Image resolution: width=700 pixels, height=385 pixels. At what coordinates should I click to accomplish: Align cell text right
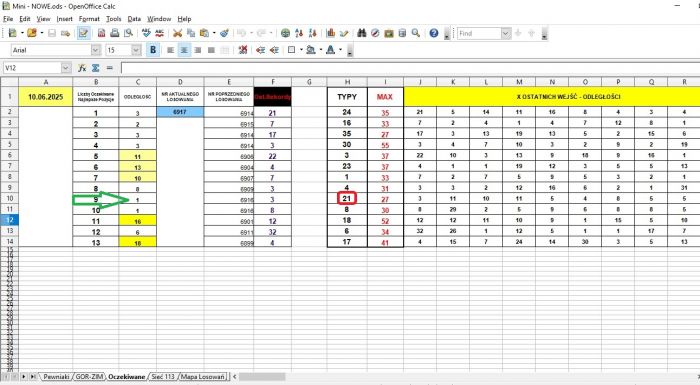[198, 50]
